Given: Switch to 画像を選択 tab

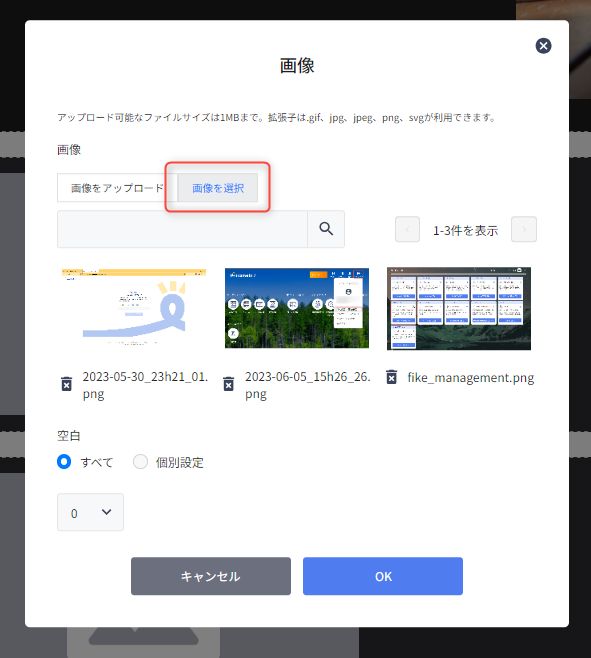Looking at the screenshot, I should 218,188.
